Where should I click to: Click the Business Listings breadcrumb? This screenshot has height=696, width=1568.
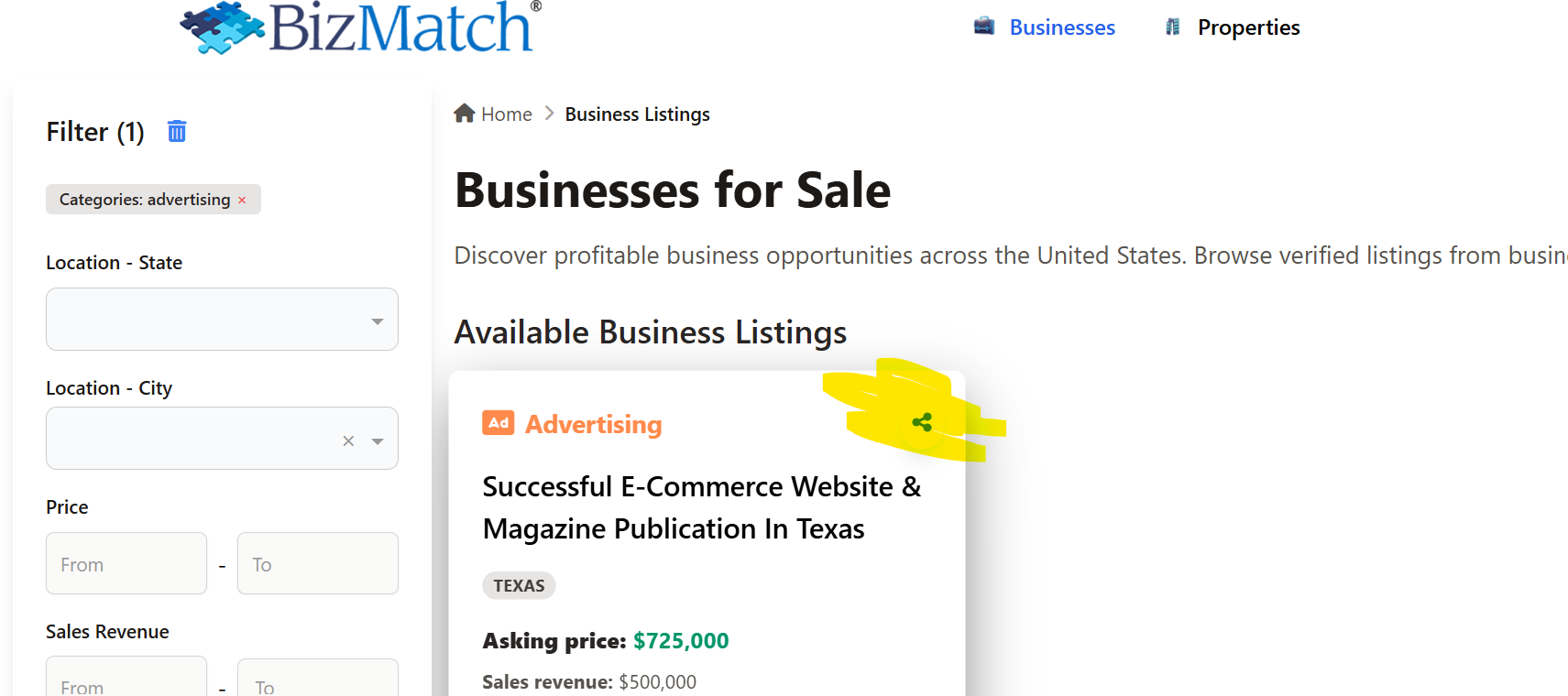point(637,114)
